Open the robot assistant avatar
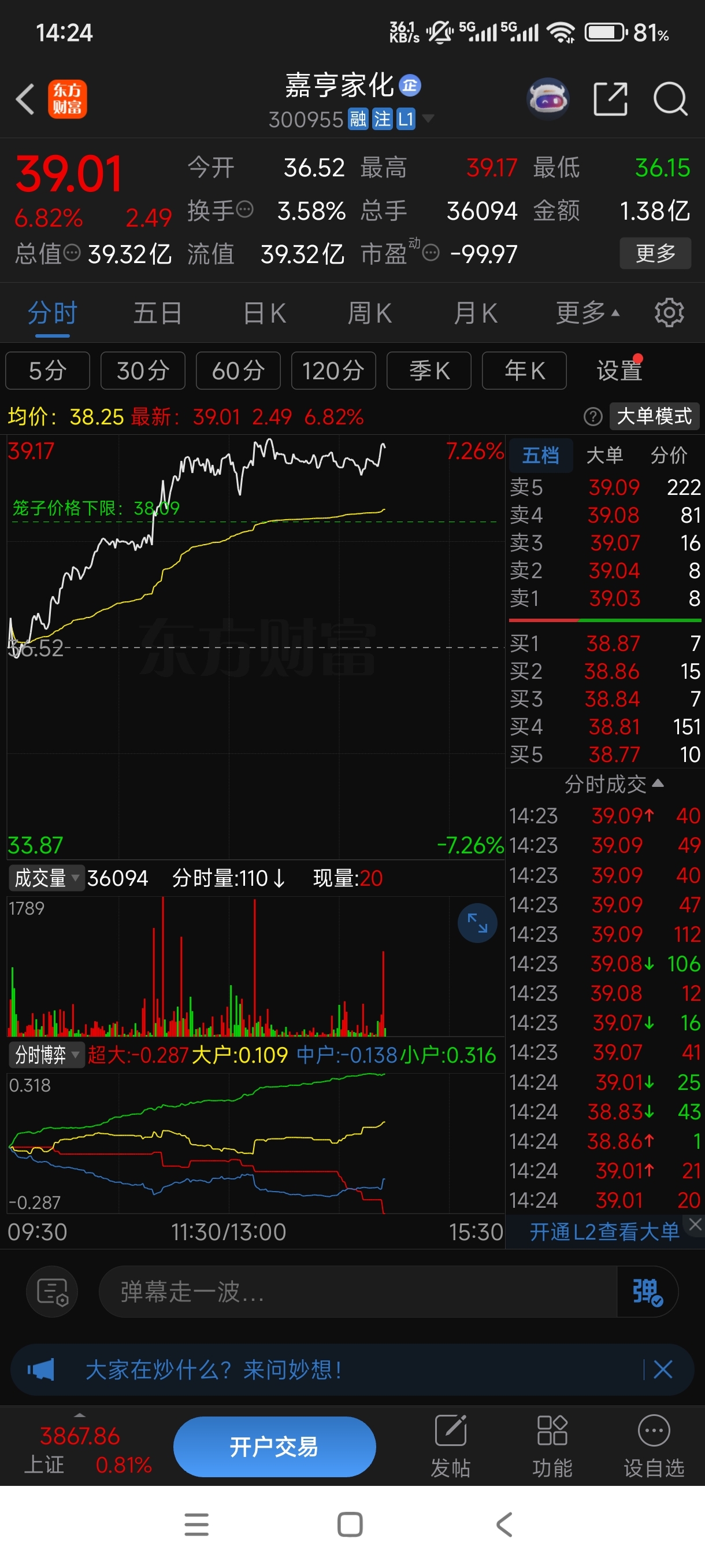 click(x=548, y=98)
